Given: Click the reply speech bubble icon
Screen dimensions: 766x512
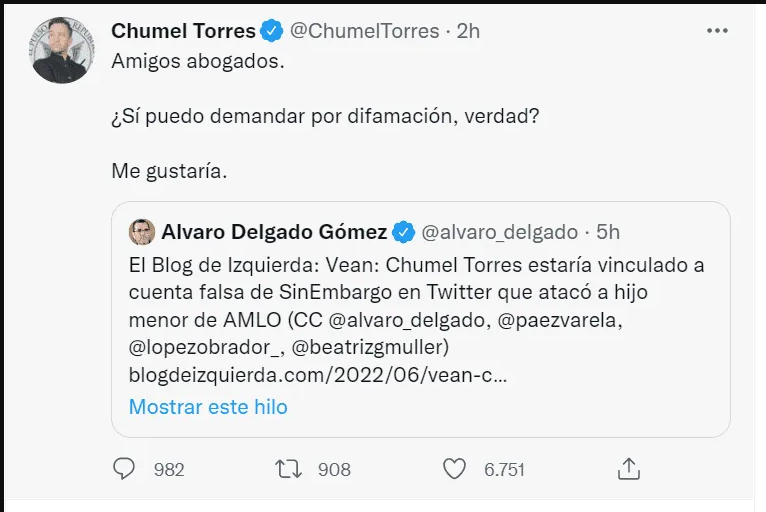Looking at the screenshot, I should pos(124,468).
